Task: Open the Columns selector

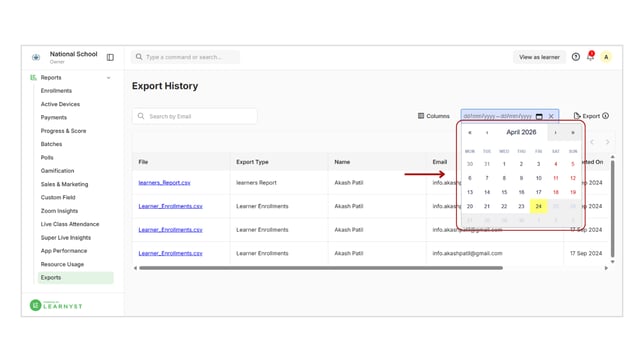Action: click(434, 116)
